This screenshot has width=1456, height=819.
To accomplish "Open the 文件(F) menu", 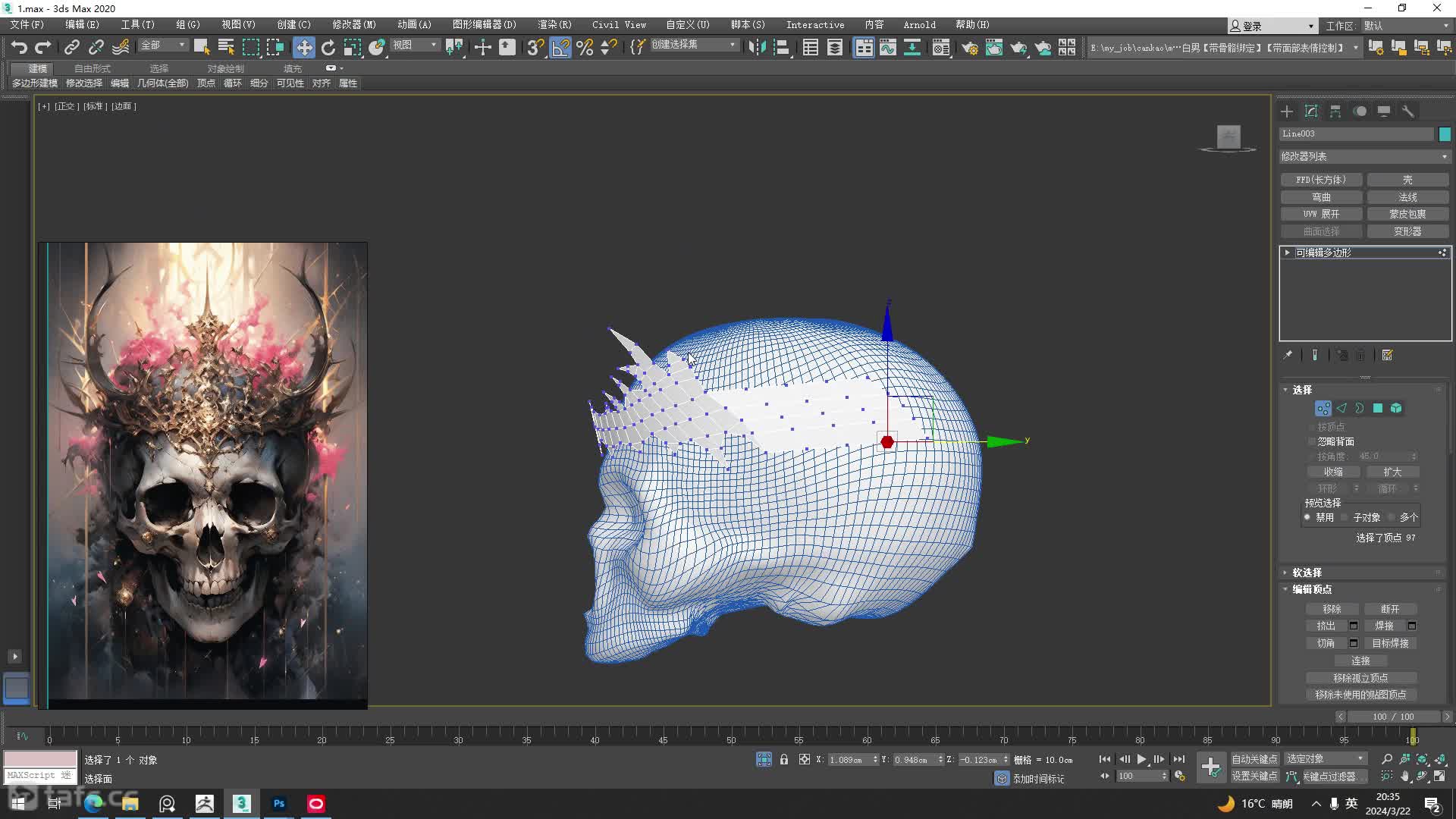I will pos(27,25).
